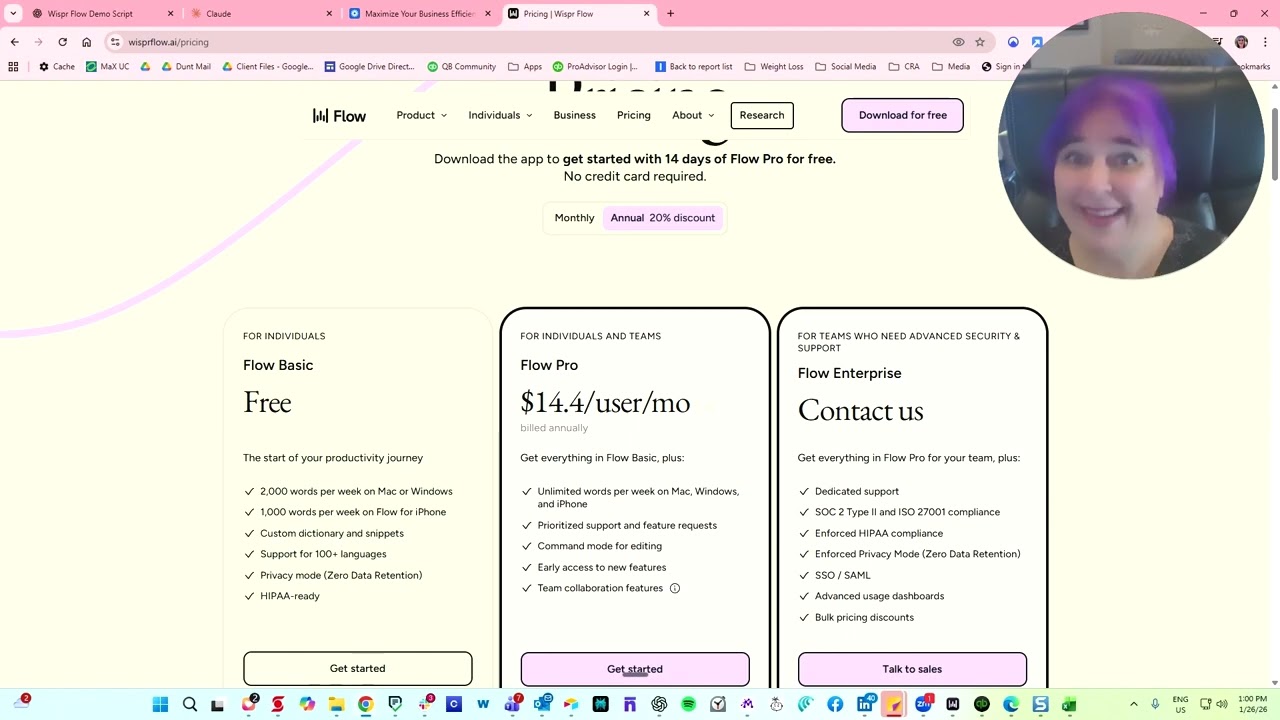Click Talk to sales button
Image resolution: width=1280 pixels, height=720 pixels.
coord(912,669)
